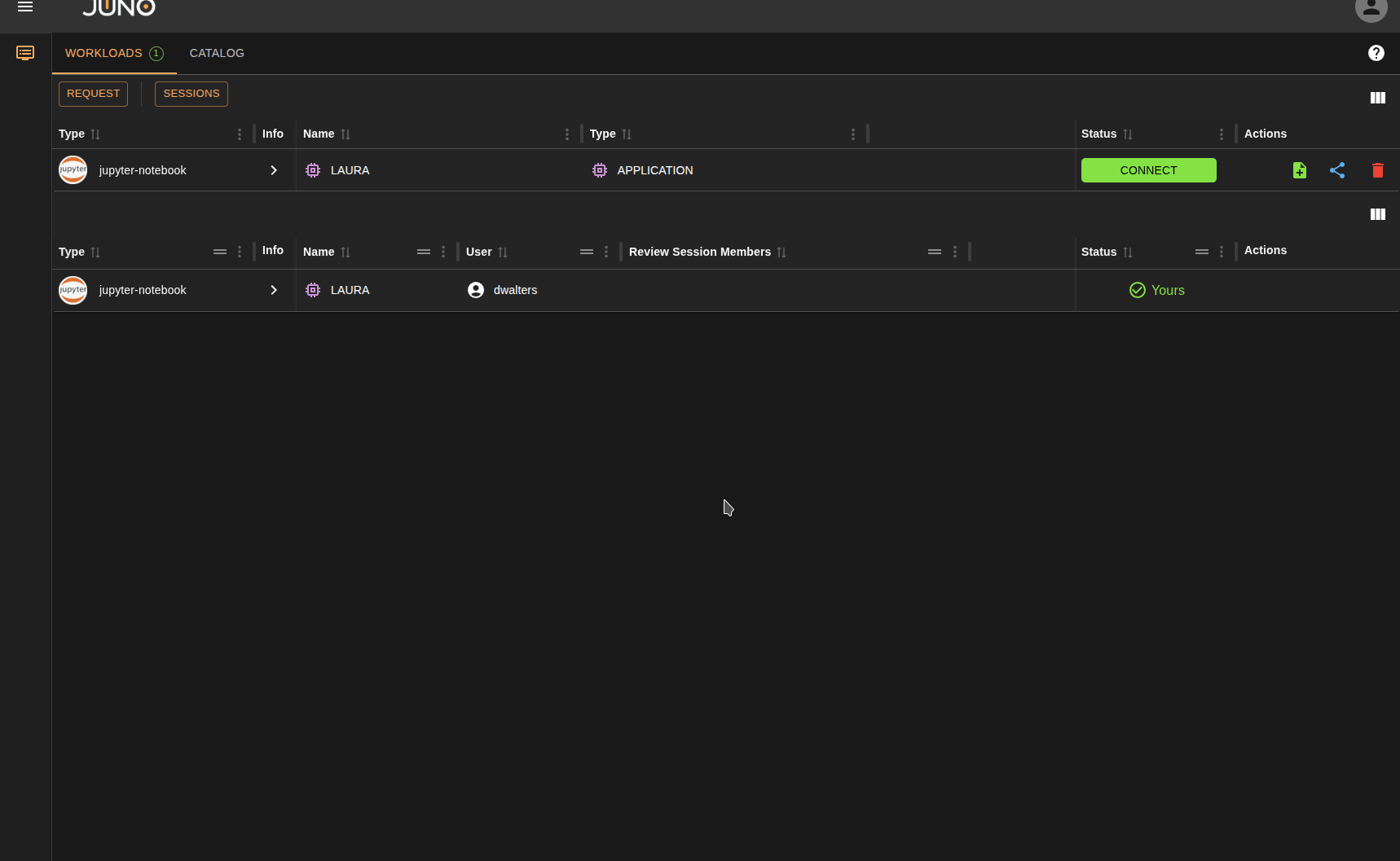Viewport: 1400px width, 861px height.
Task: Click the user icon next to dwalters
Action: [475, 290]
